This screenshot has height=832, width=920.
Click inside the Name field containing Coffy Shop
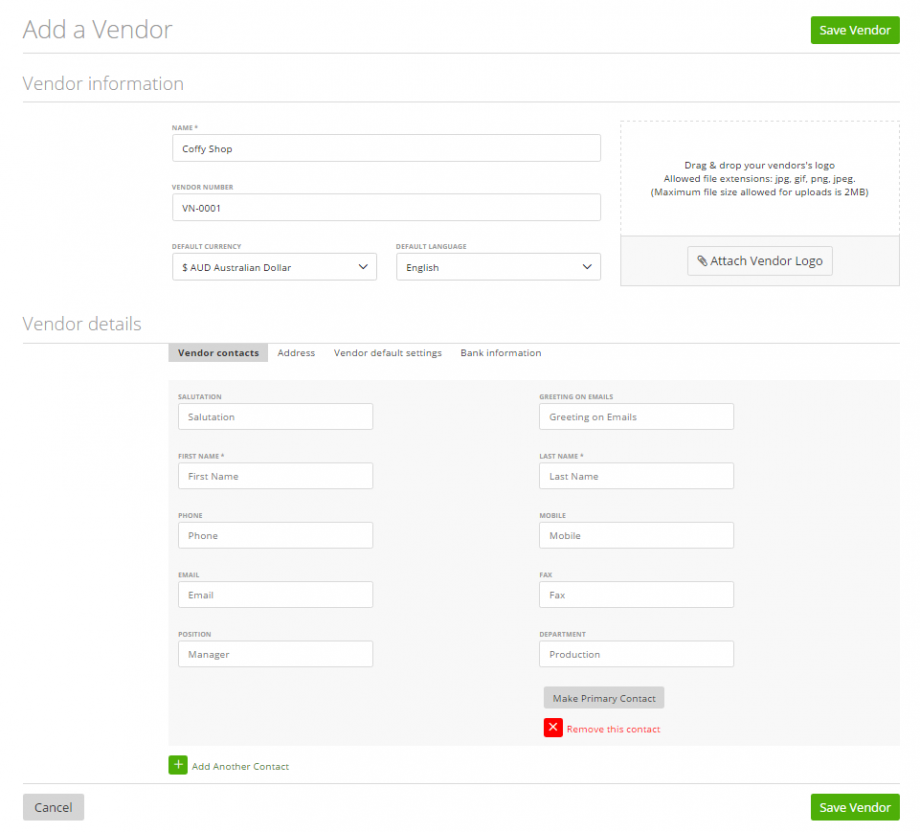(x=386, y=147)
